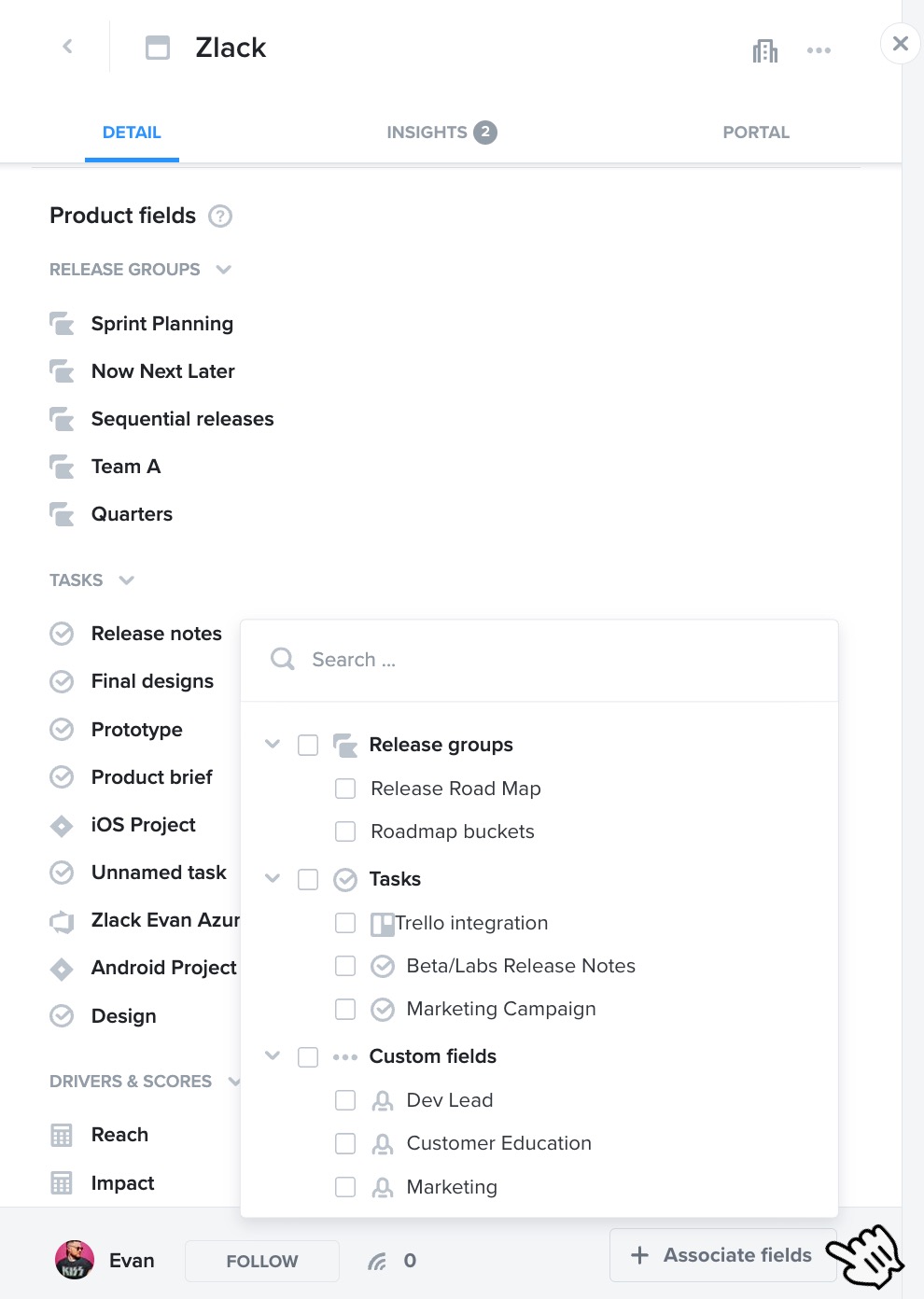924x1299 pixels.
Task: Click the back arrow beside Zlack title
Action: [x=67, y=46]
